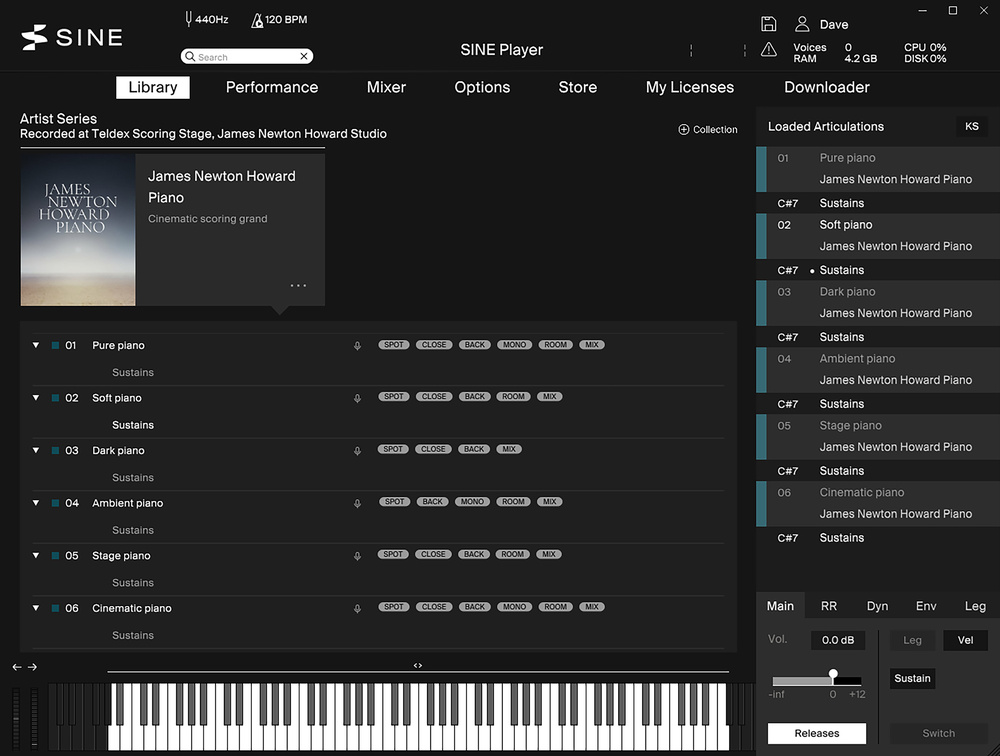Collapse the 04 Ambient piano instrument

[36, 503]
